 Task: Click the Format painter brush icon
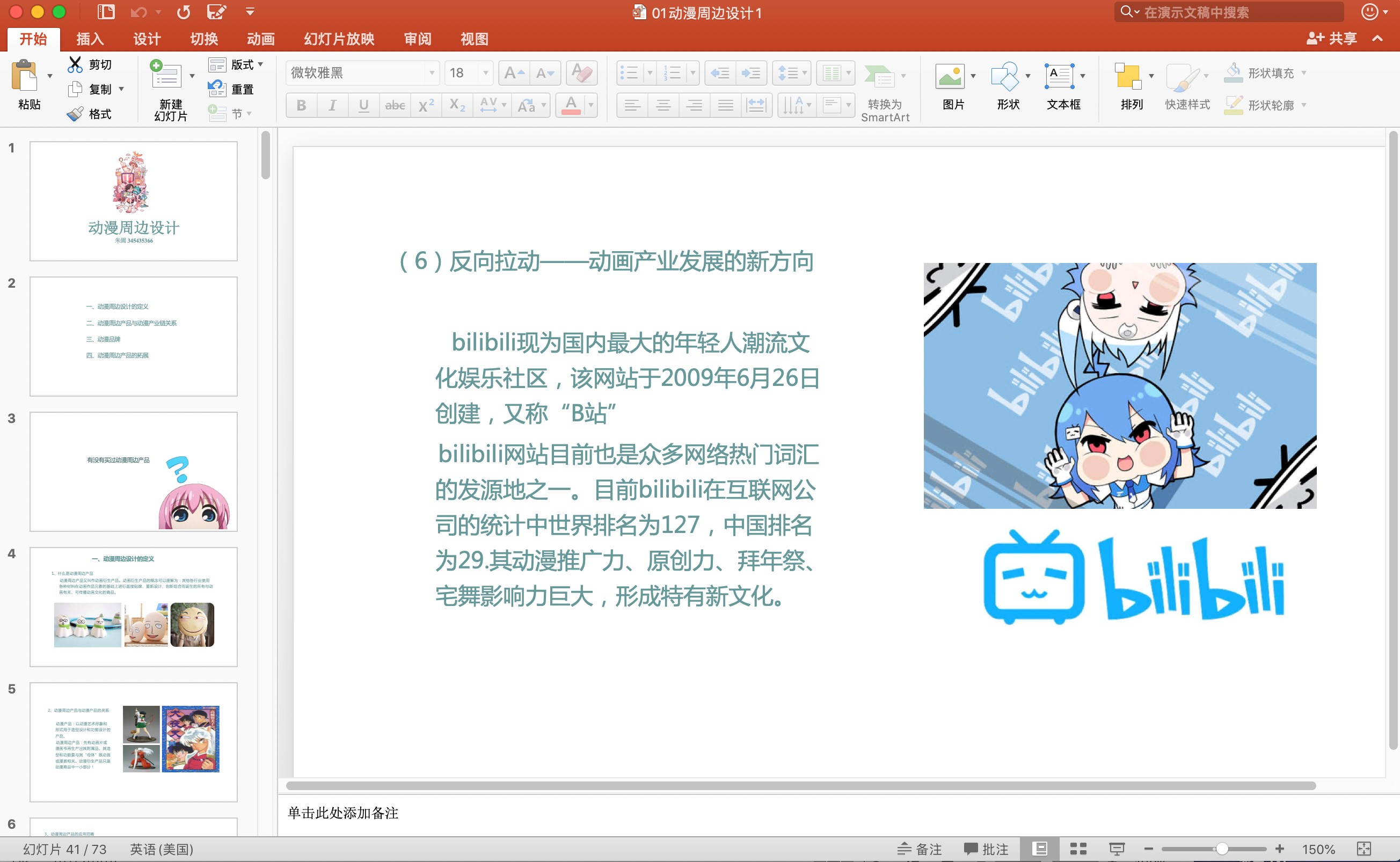[75, 114]
